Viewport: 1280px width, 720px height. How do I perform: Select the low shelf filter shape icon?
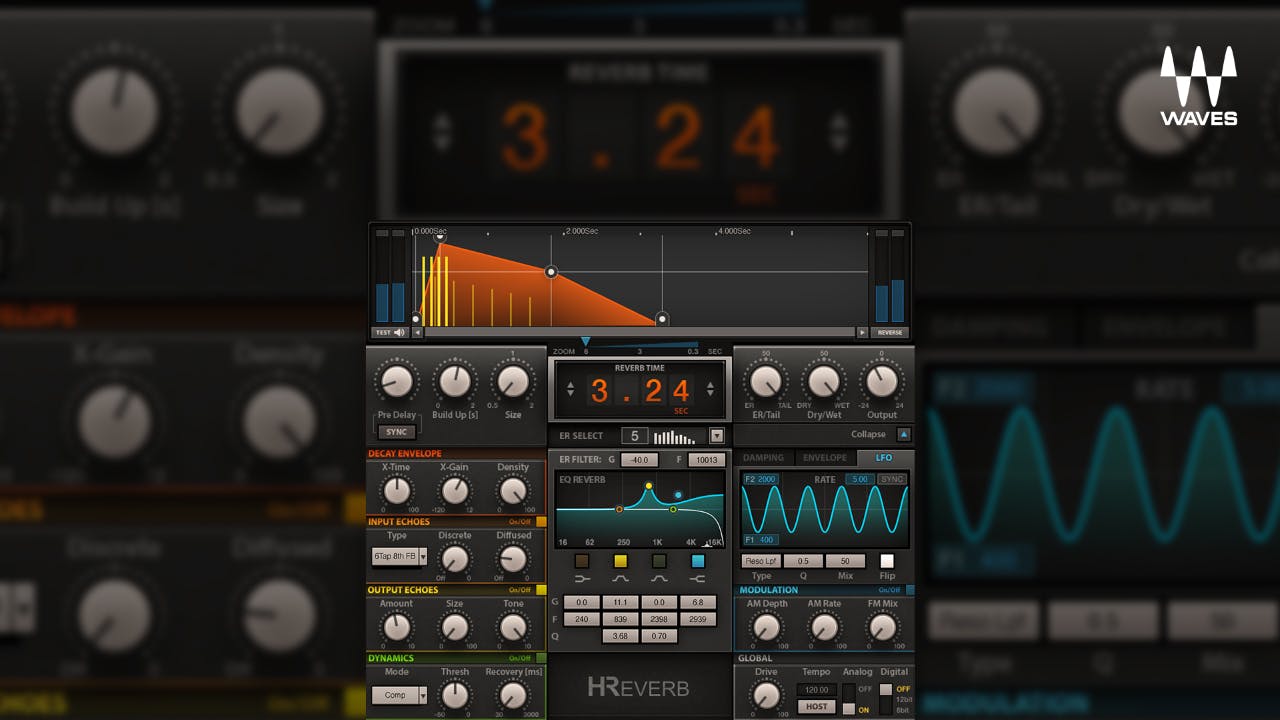click(582, 579)
